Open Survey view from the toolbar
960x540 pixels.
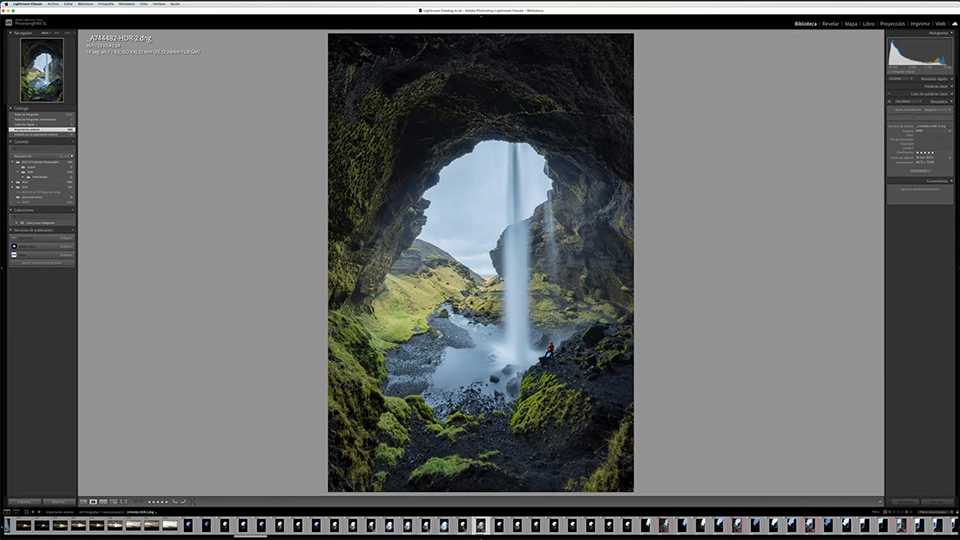113,502
